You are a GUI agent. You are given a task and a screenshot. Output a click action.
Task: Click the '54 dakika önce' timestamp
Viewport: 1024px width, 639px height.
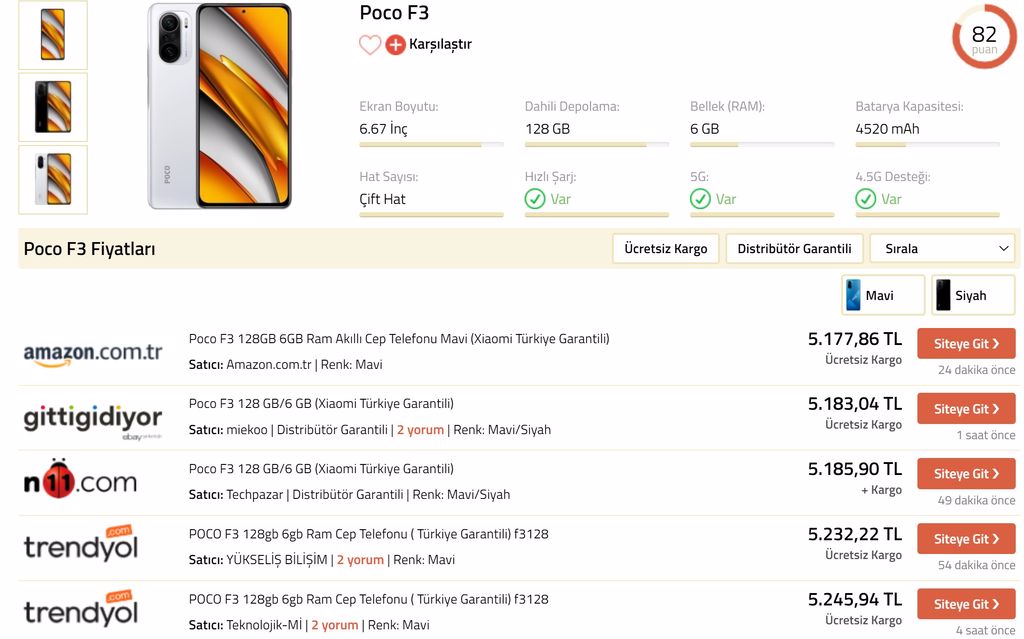click(976, 565)
